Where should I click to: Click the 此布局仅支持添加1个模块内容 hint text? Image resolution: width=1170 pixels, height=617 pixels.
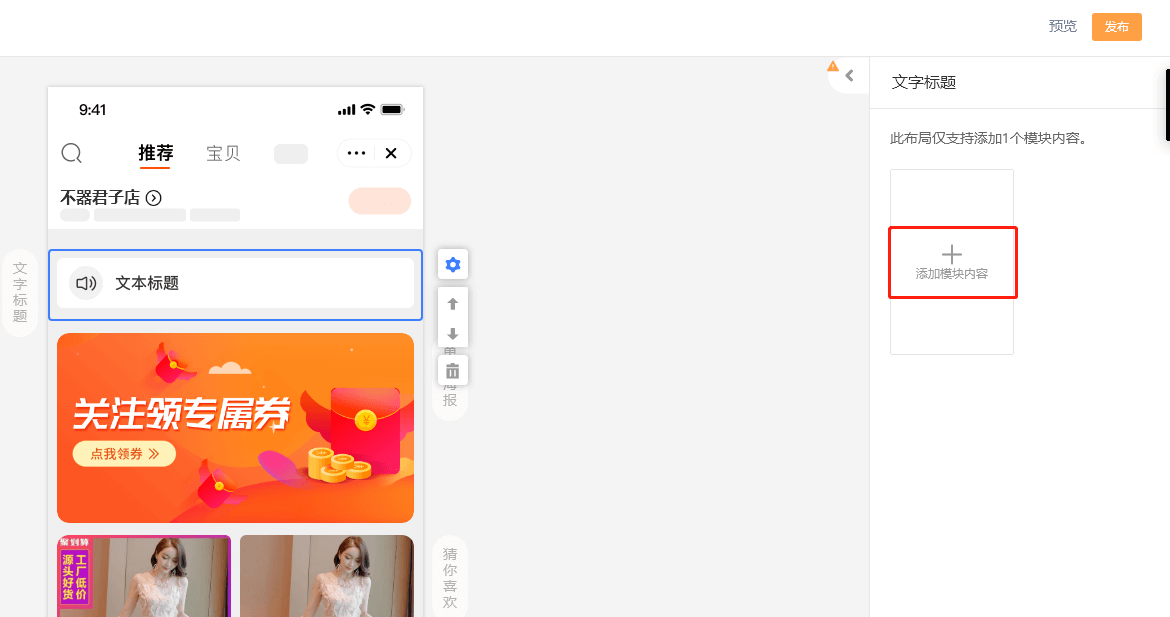point(988,138)
